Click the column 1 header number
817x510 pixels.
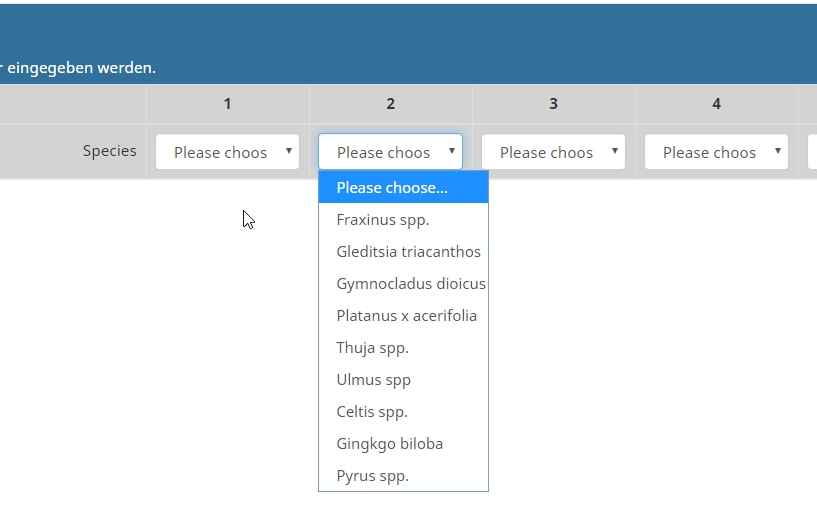click(x=227, y=104)
